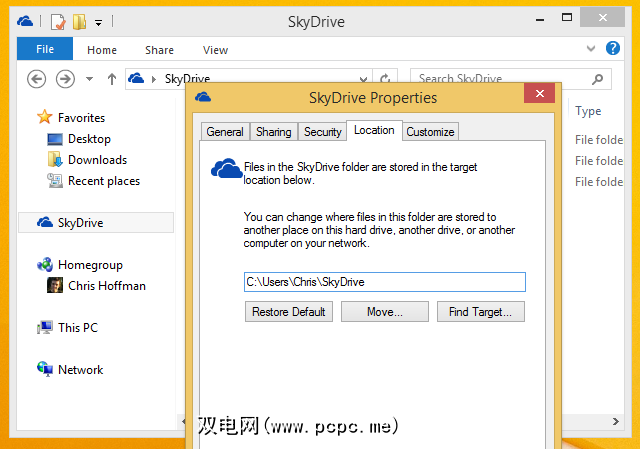Open the recent locations dropdown arrow

(x=89, y=79)
